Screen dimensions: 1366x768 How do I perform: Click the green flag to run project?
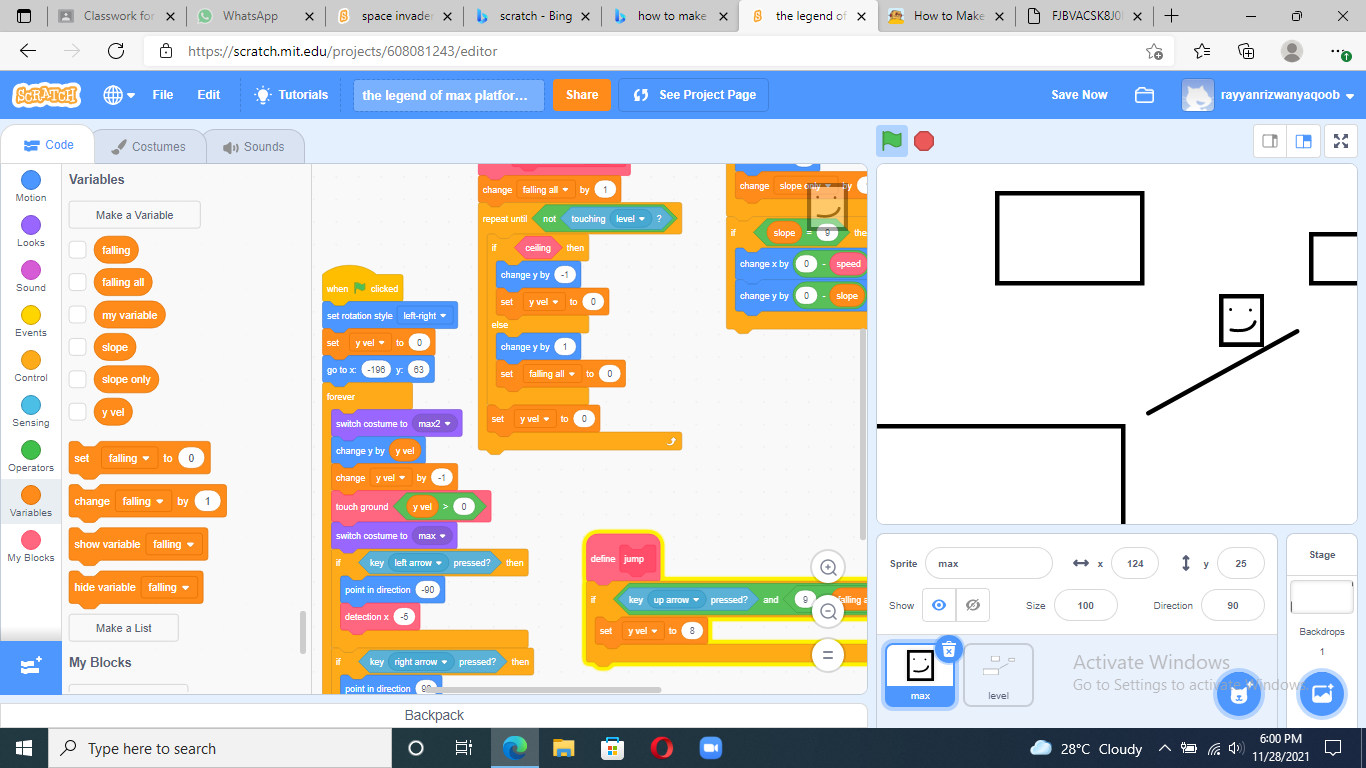(x=893, y=141)
